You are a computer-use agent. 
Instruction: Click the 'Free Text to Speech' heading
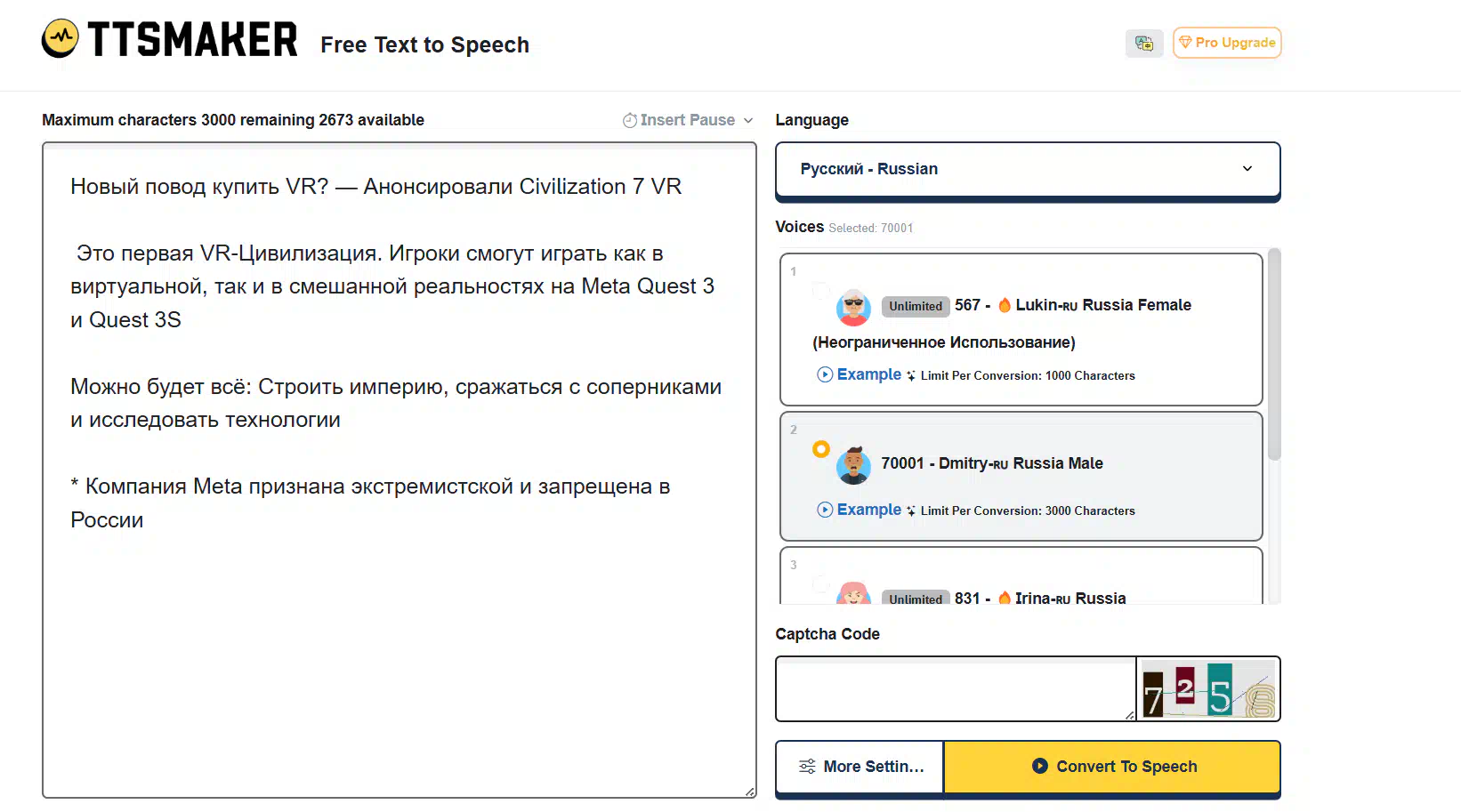(424, 44)
